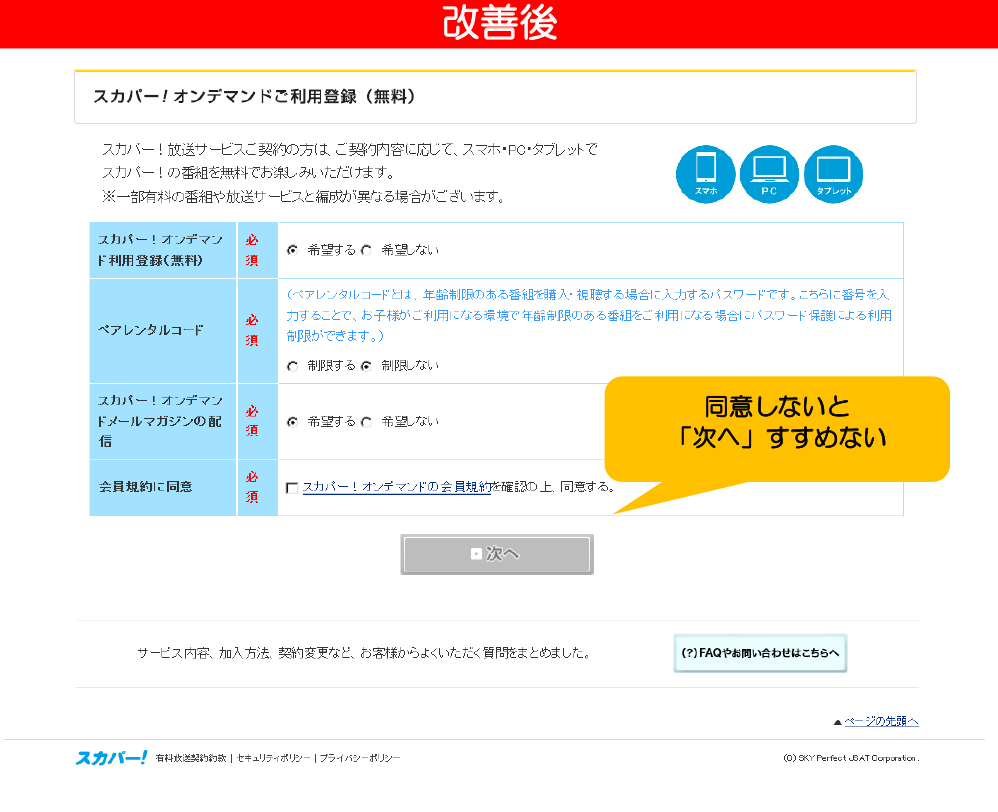Click the ペアレンタルコード row label
The image size is (998, 812).
[x=151, y=330]
